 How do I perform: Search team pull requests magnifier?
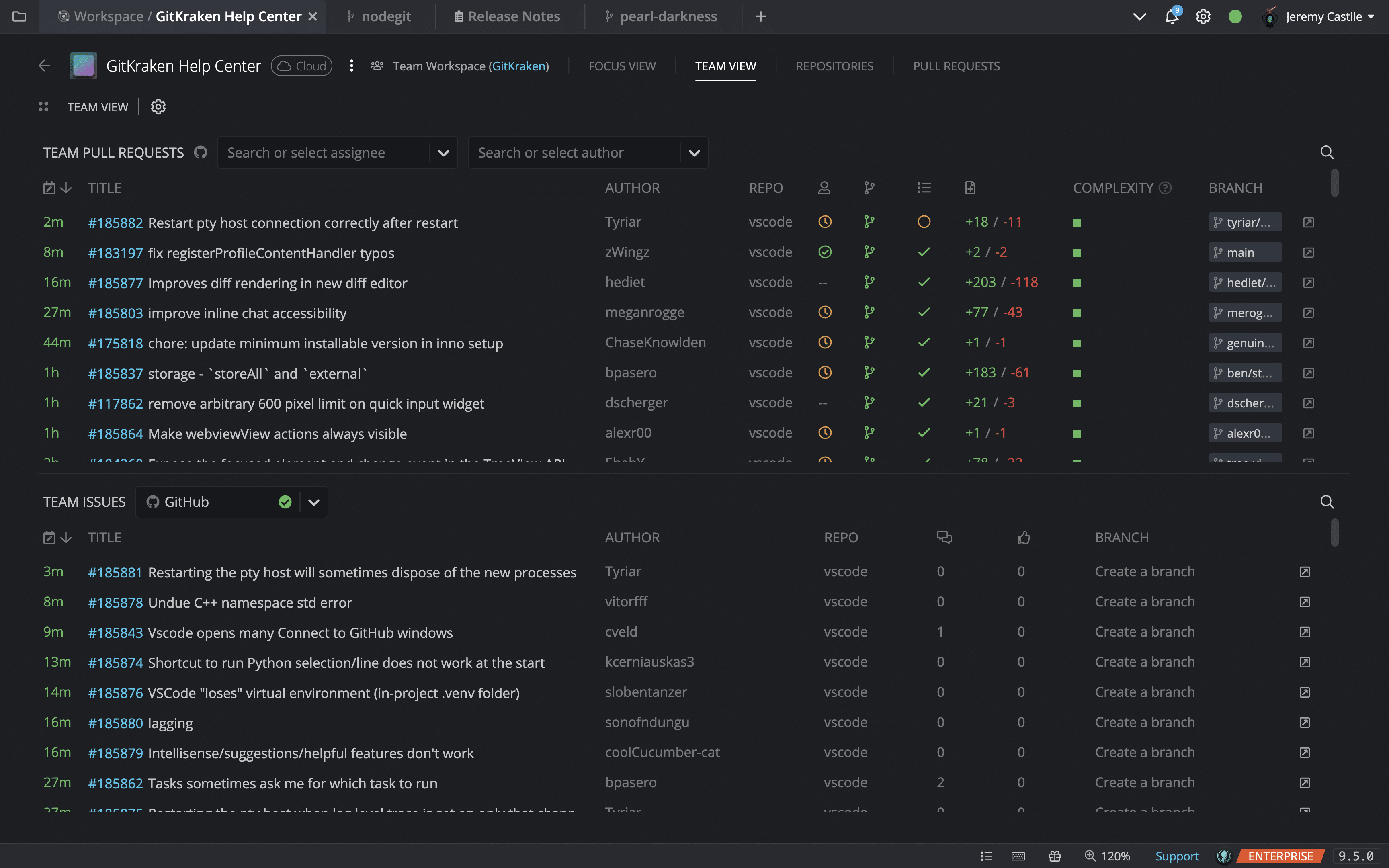(x=1326, y=152)
